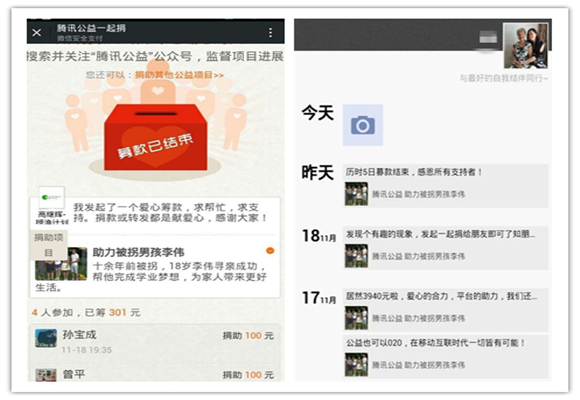The image size is (580, 400).
Task: Tap the orange circle icon beside 助力被拐男孩李伟
Action: (x=270, y=251)
